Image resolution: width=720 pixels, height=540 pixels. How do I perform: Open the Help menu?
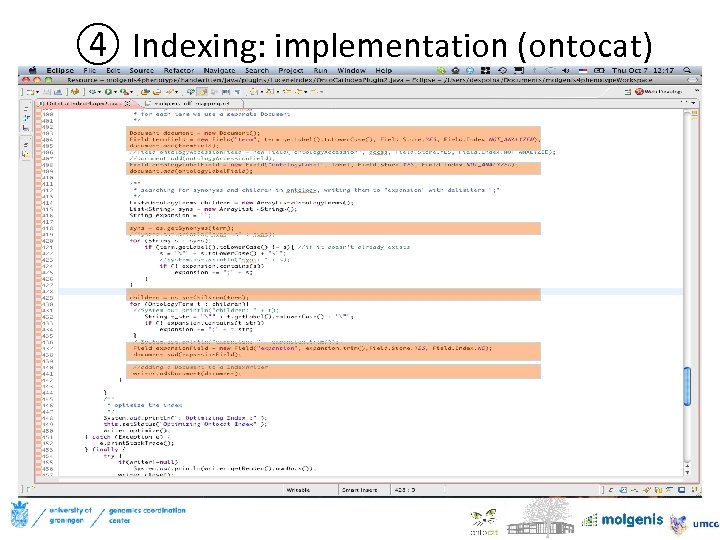(x=383, y=70)
